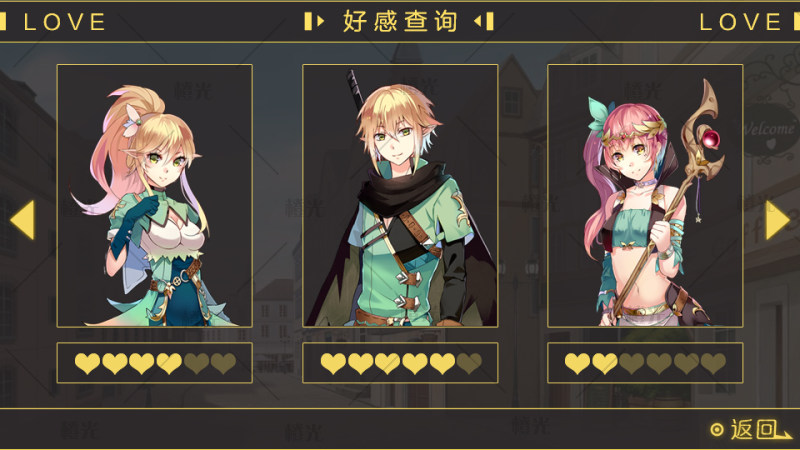Select the blonde ponytail elf girl portrait
Image resolution: width=800 pixels, height=450 pixels.
tap(155, 196)
